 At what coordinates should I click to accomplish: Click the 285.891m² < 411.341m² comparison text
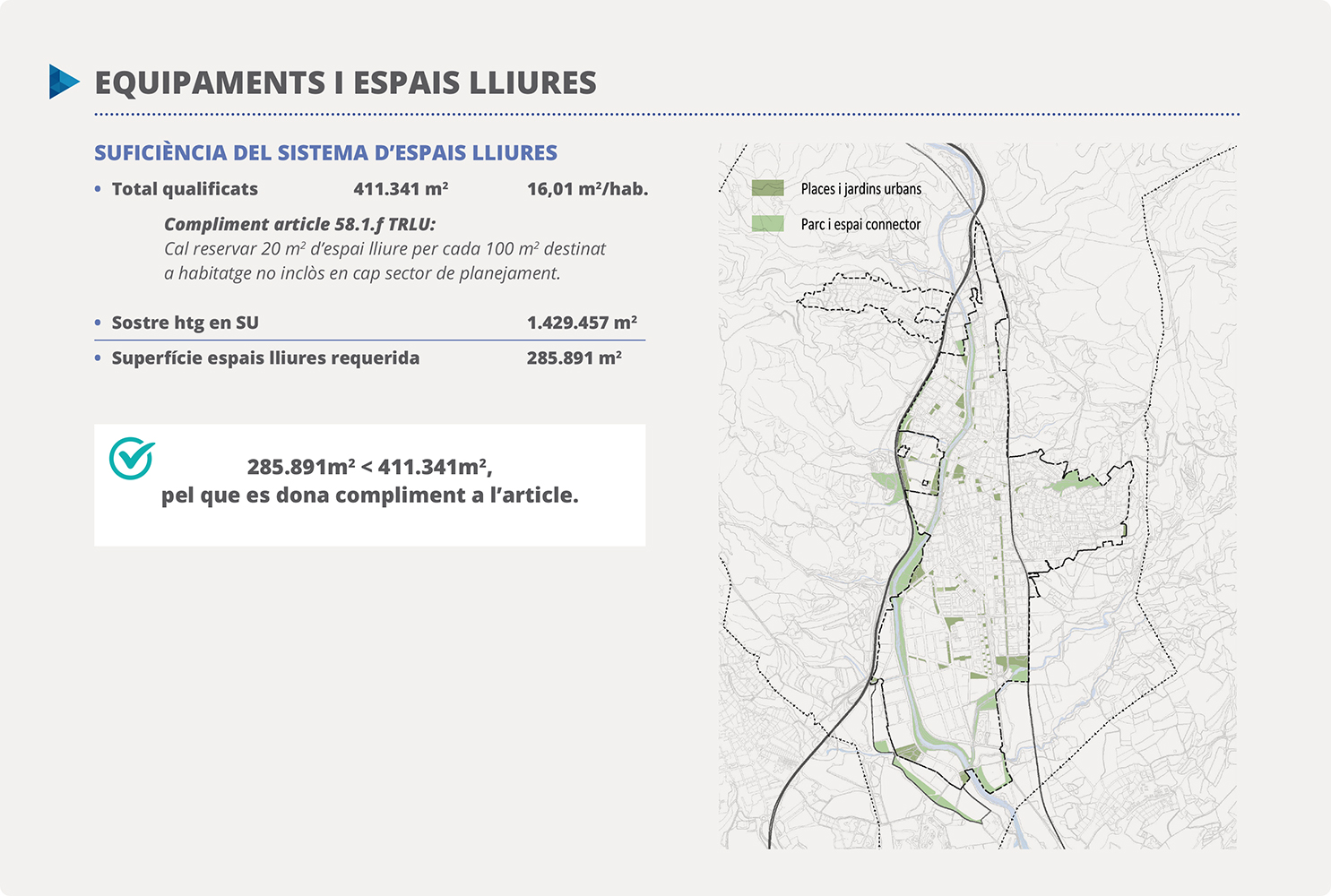(x=369, y=467)
